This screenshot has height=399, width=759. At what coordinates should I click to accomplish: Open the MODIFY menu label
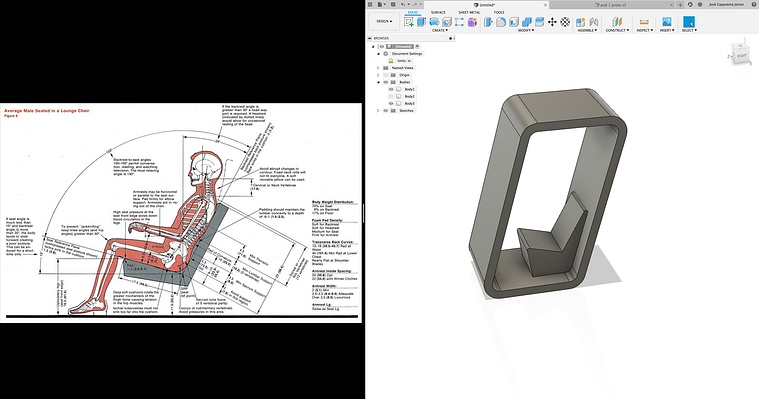tap(526, 31)
